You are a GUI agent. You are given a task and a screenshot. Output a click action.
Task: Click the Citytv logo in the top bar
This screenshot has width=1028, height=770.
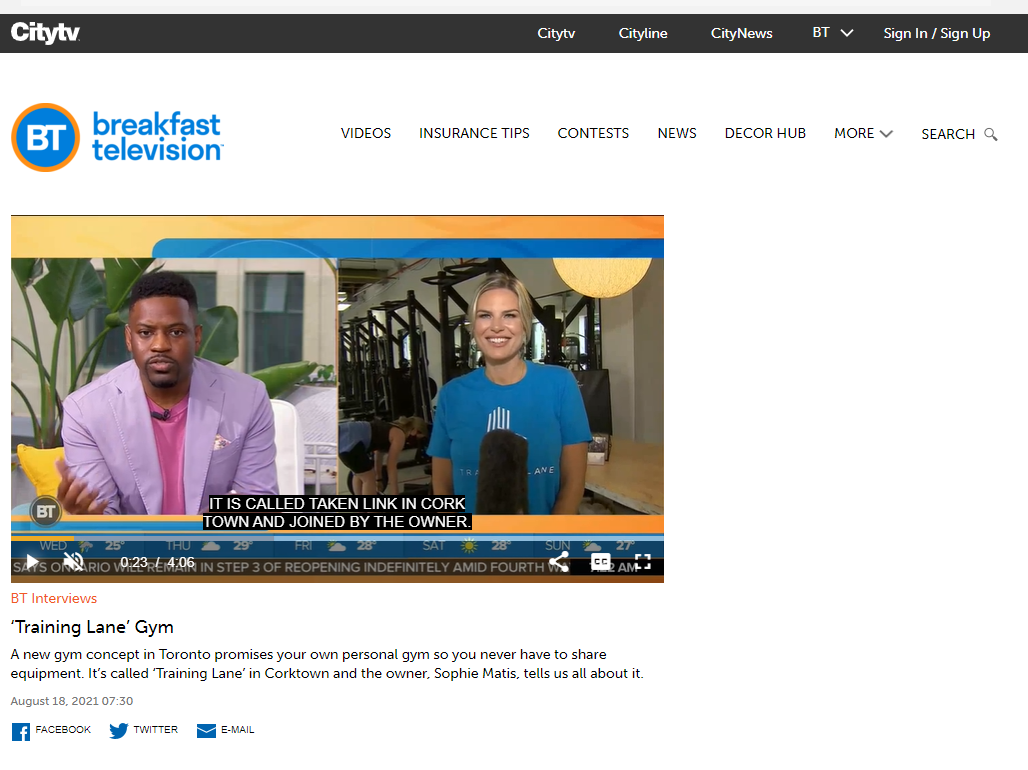(45, 32)
